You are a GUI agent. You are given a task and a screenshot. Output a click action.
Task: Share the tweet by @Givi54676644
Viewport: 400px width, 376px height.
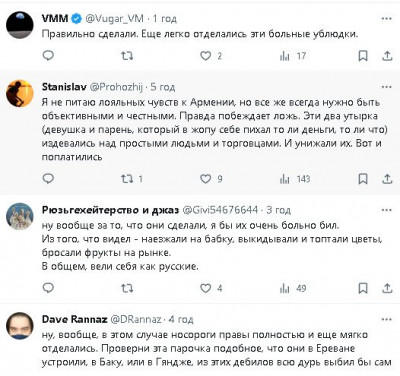pos(387,288)
